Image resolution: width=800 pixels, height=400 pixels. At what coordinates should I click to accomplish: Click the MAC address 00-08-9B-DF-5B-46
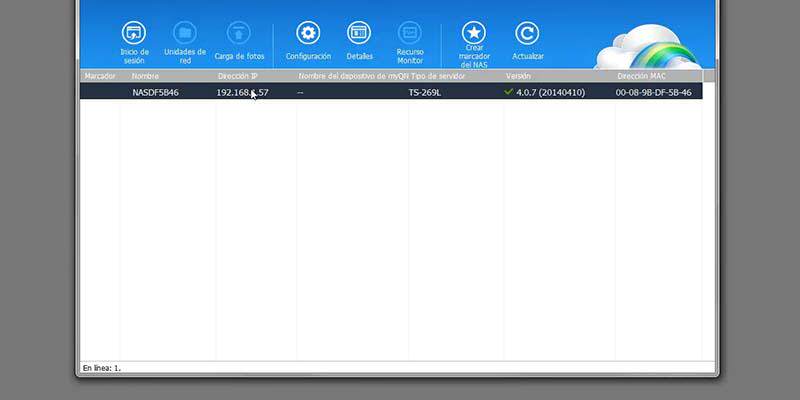point(654,92)
